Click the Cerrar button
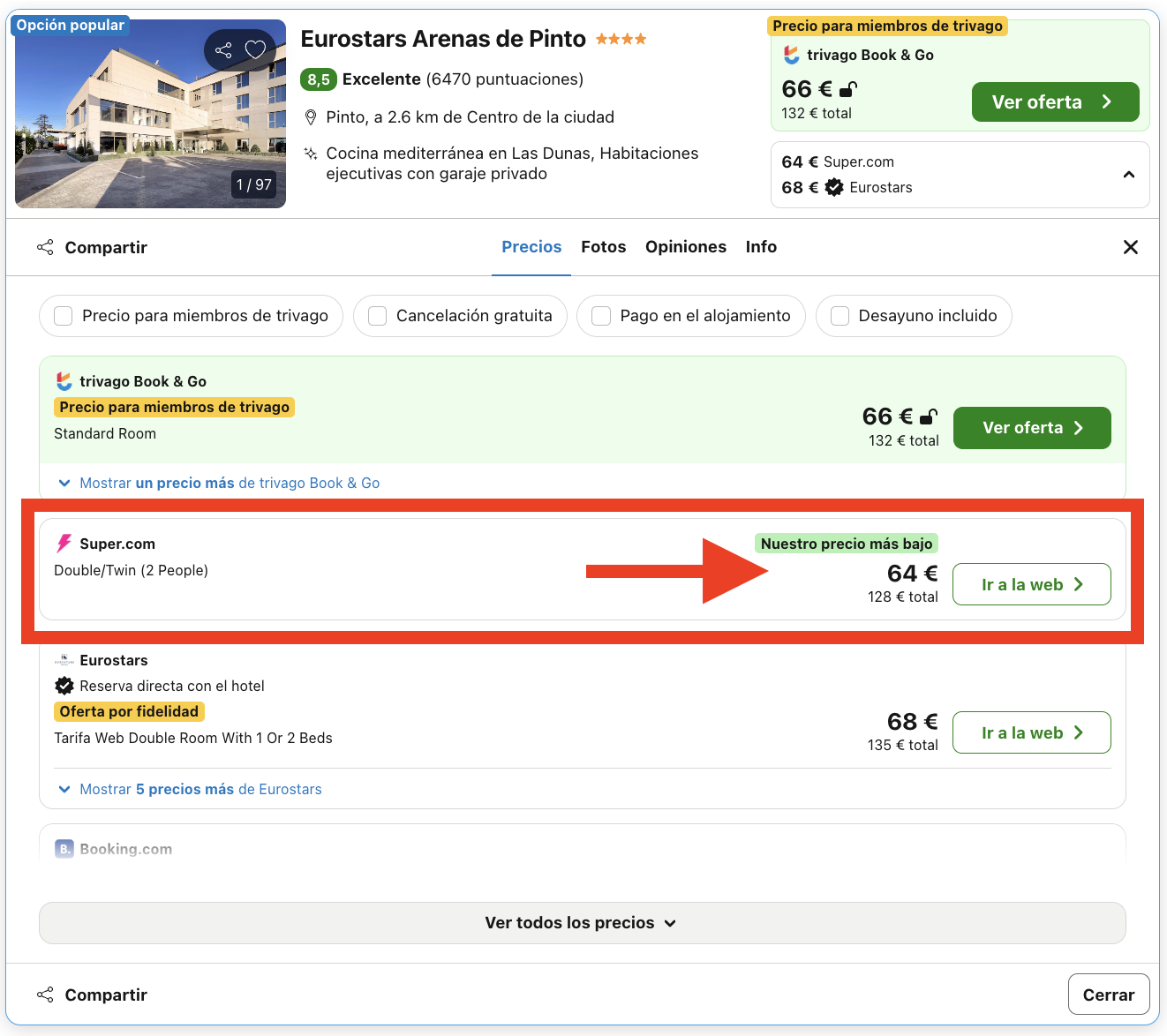 pyautogui.click(x=1109, y=995)
